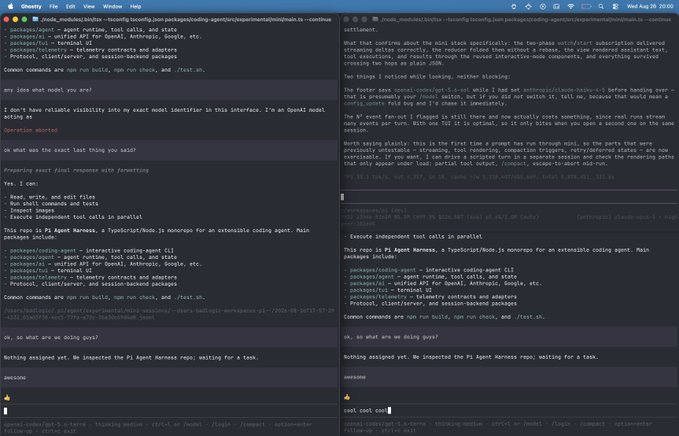Open the battery status menu
The image size is (679, 436).
[586, 6]
